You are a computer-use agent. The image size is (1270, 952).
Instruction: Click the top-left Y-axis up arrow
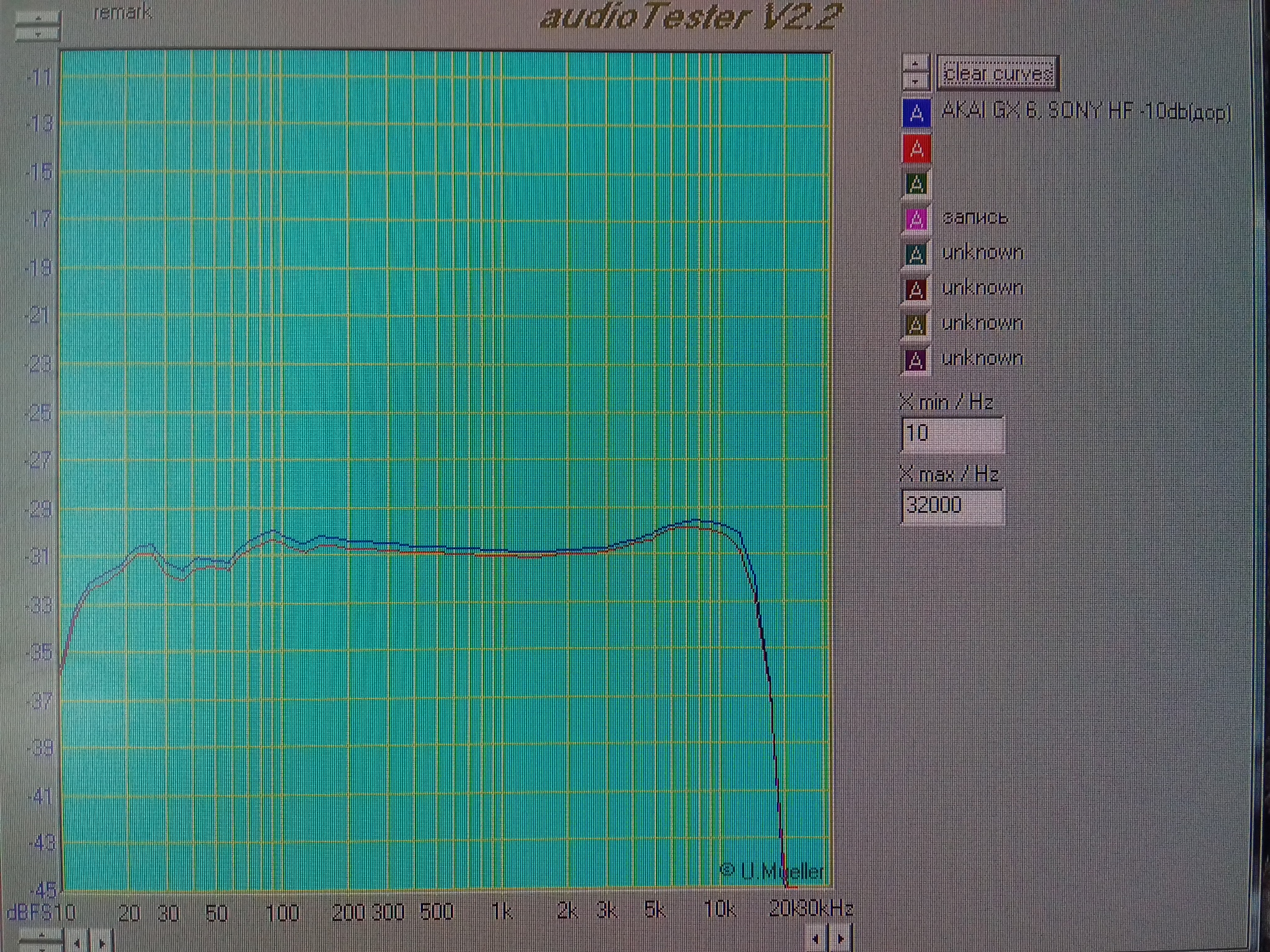(x=38, y=17)
